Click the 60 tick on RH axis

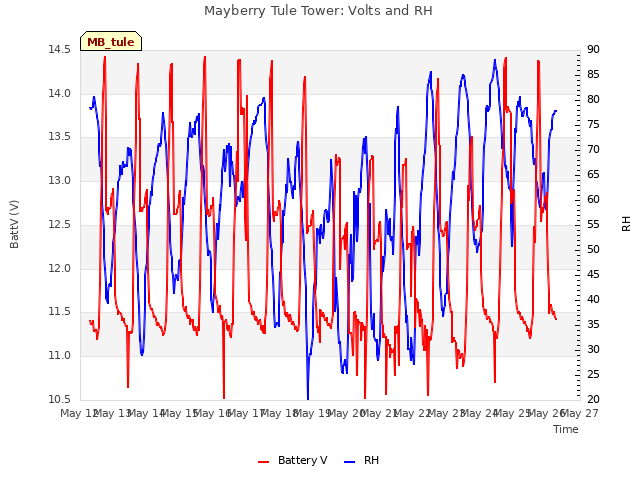pos(593,200)
